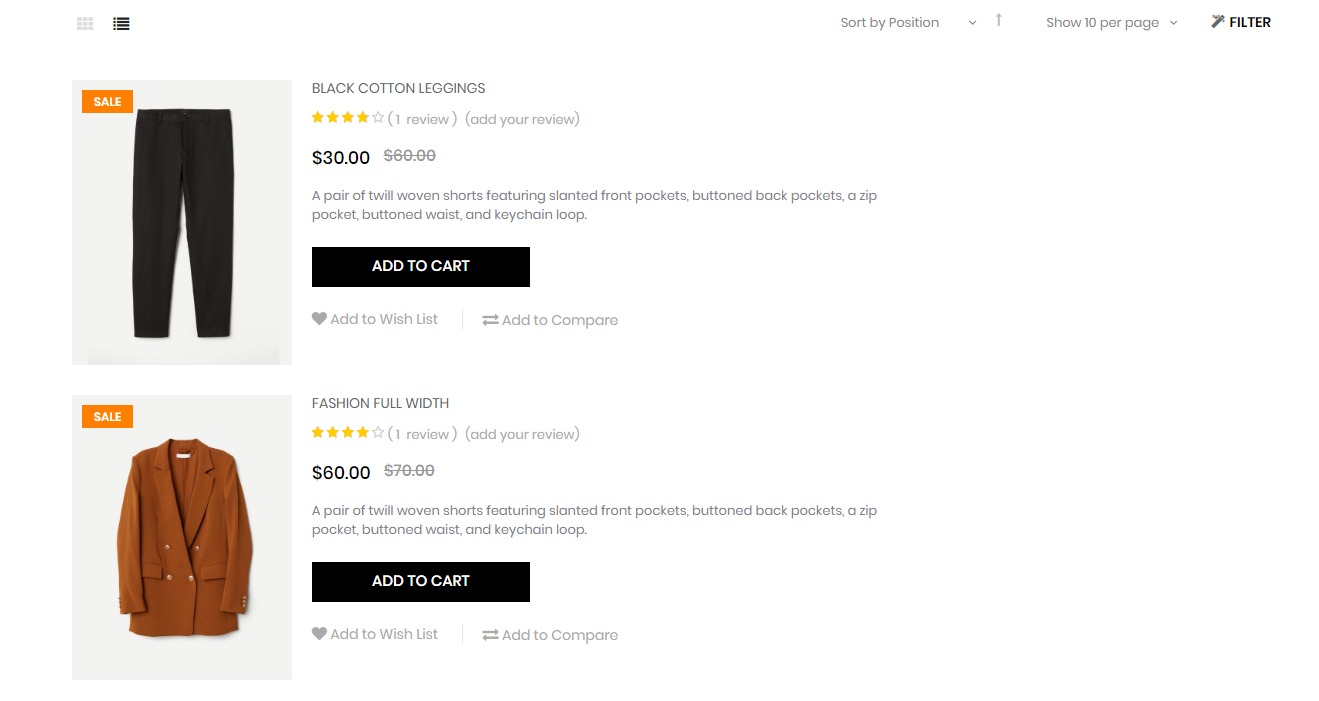Screen dimensions: 1319x701
Task: Switch to list view layout
Action: tap(121, 23)
